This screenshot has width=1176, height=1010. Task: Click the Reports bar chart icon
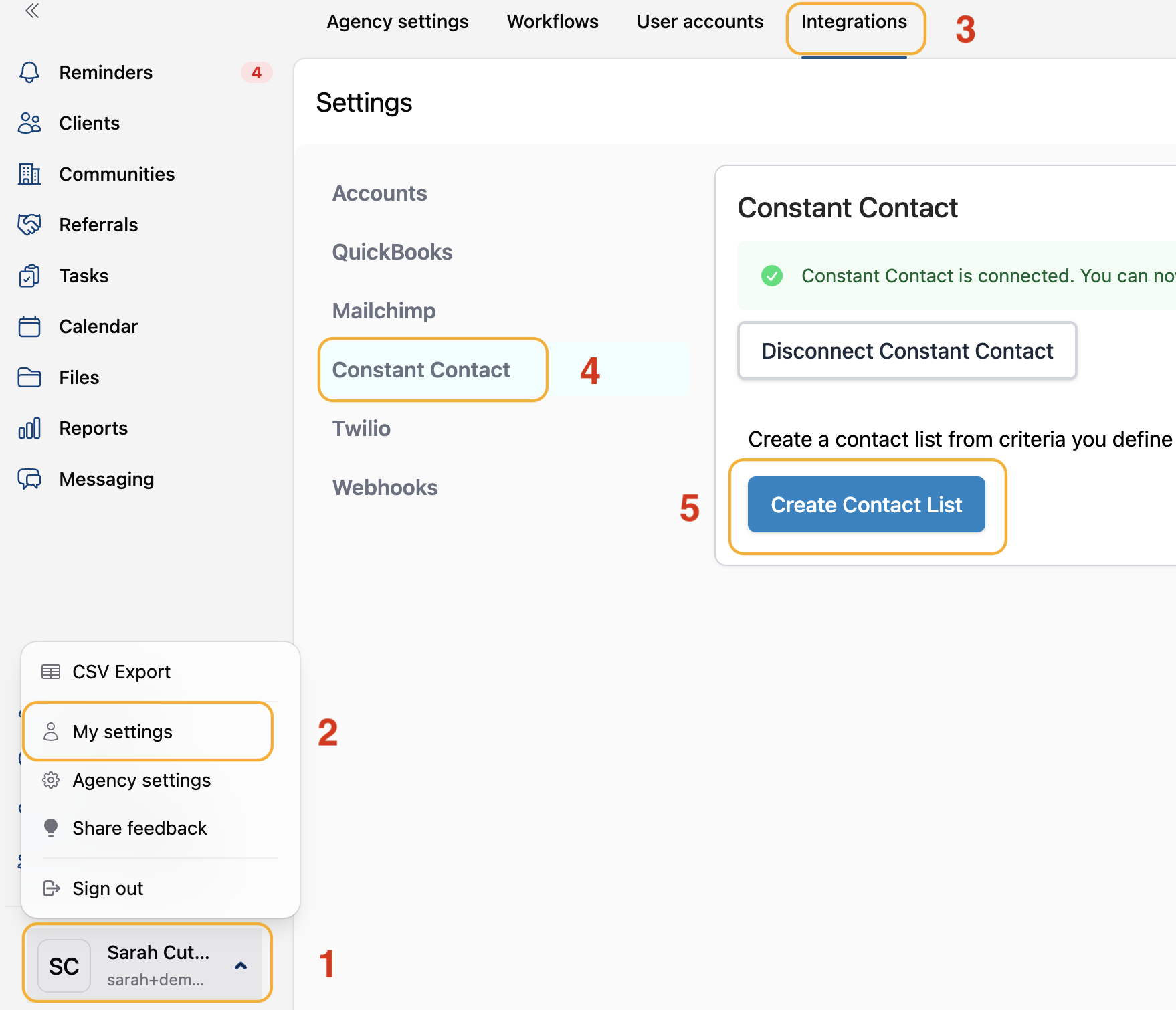point(29,428)
